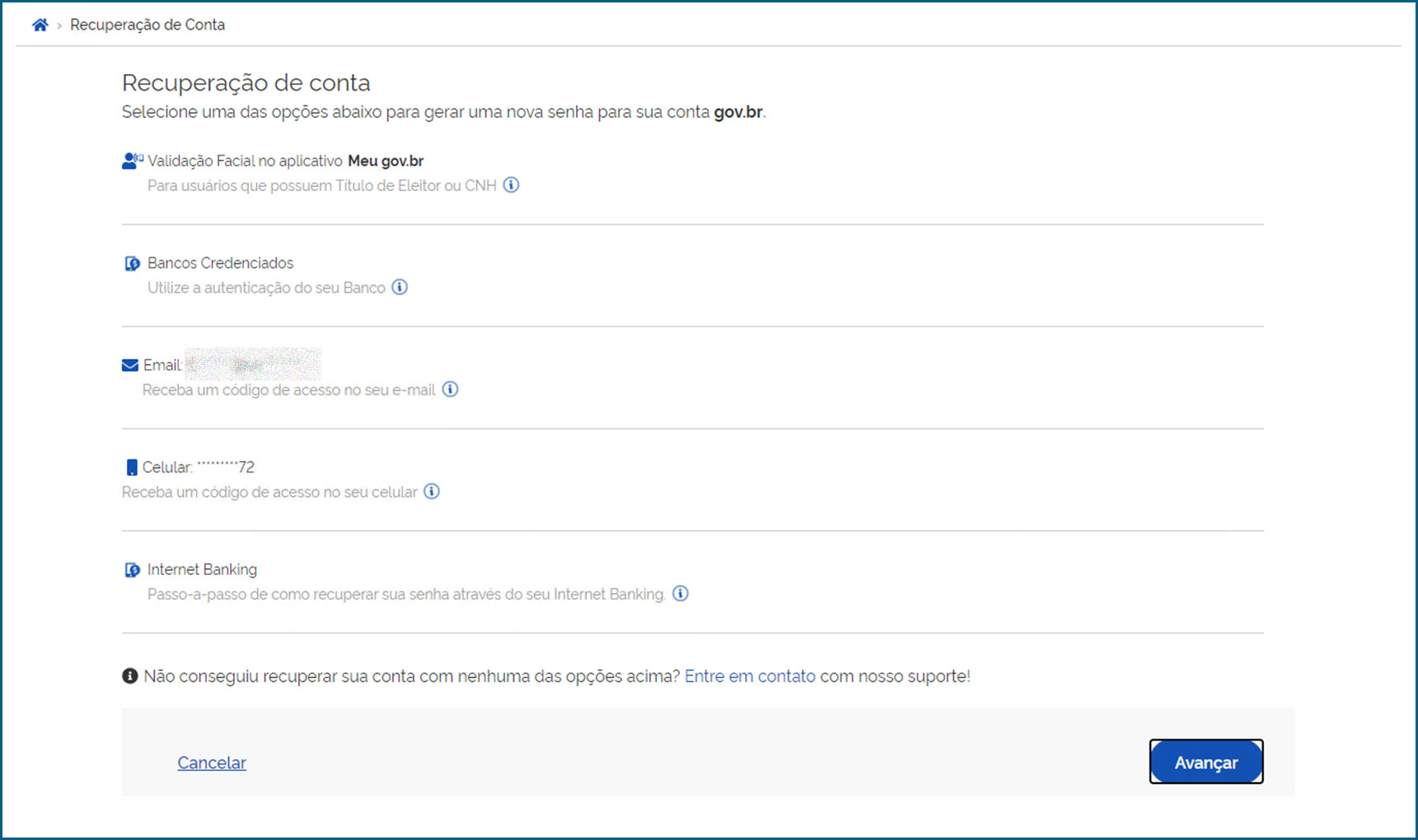Click the home icon in breadcrumb
This screenshot has height=840, width=1418.
[40, 25]
